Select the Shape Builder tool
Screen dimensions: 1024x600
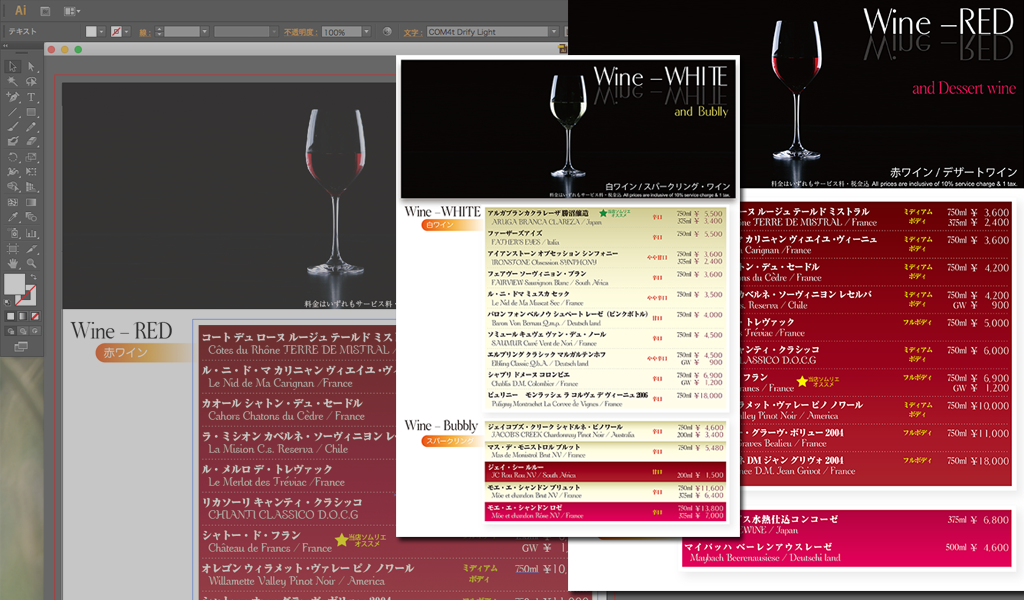pos(12,187)
